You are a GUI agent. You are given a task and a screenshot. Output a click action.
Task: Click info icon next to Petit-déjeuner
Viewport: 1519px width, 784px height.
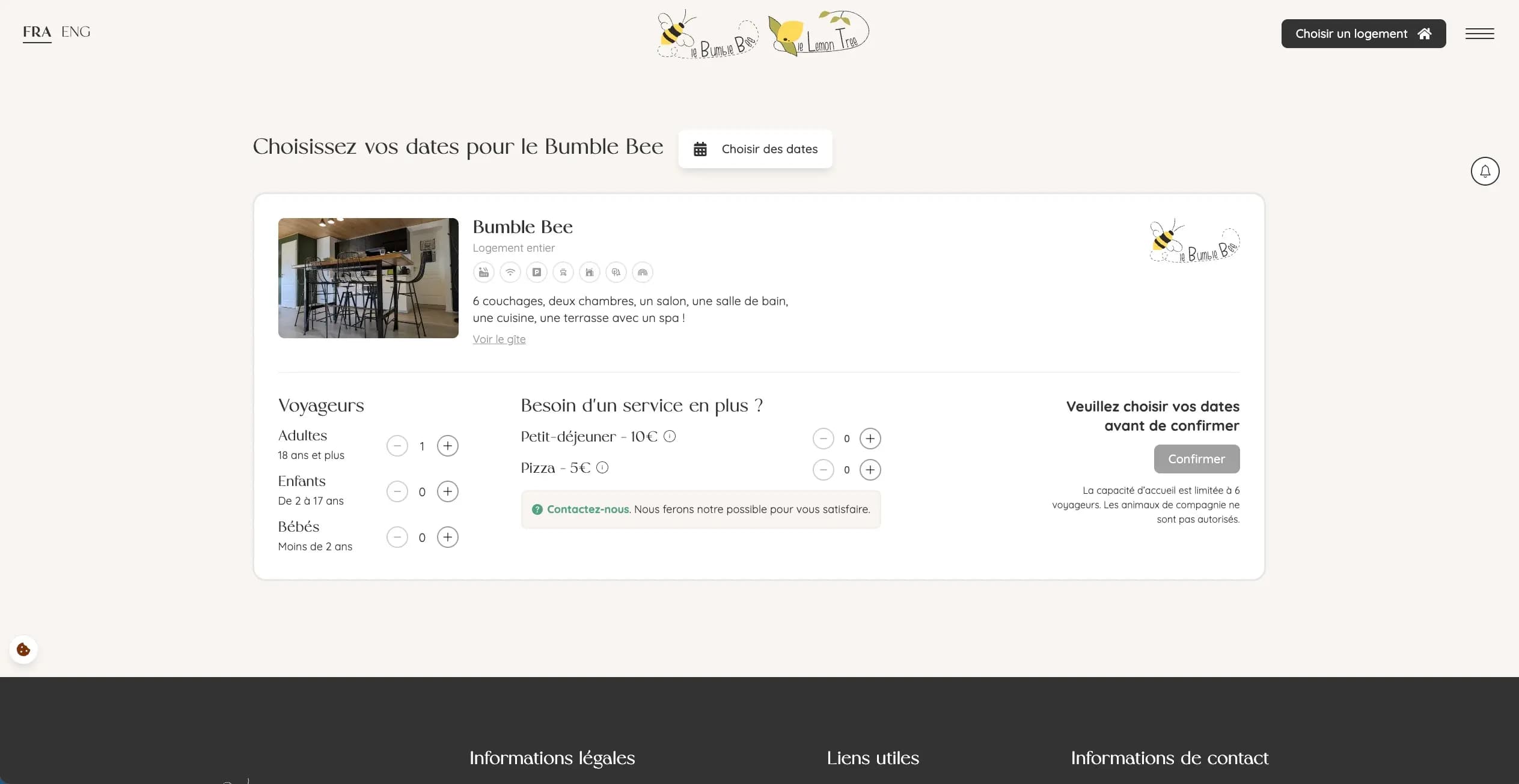click(669, 437)
